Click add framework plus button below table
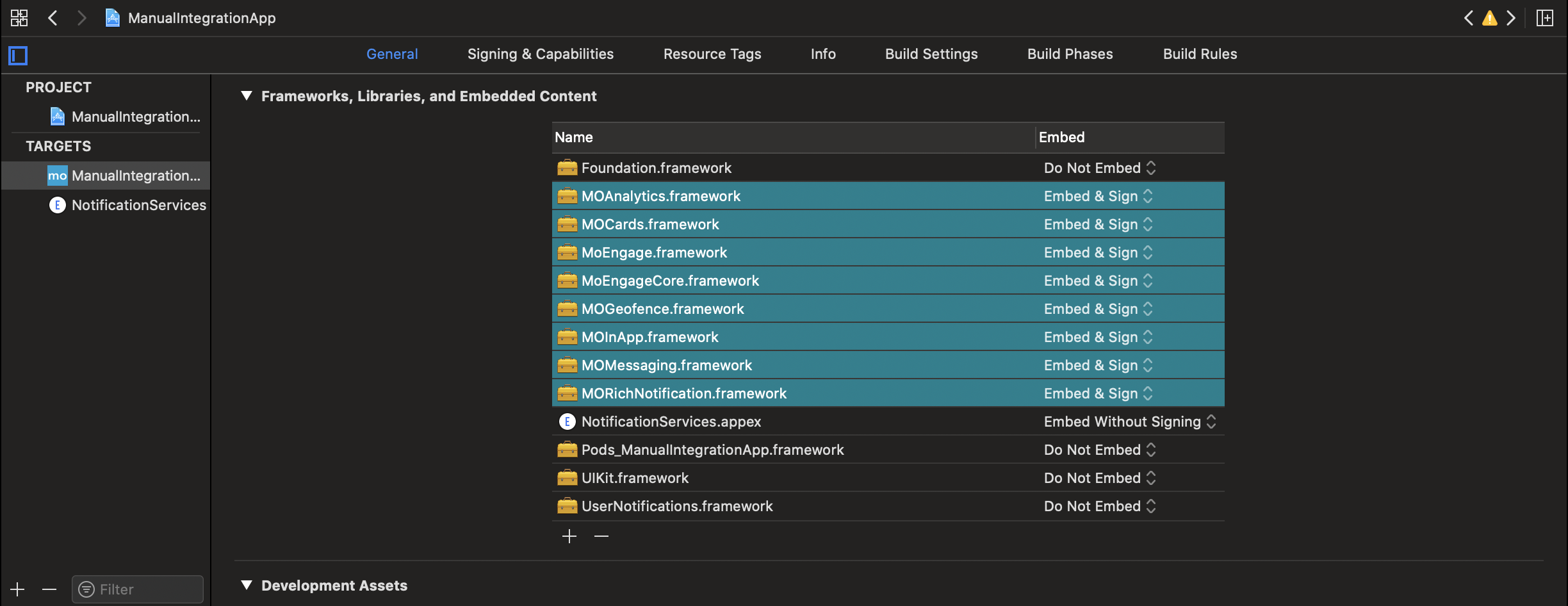This screenshot has height=606, width=1568. (569, 536)
